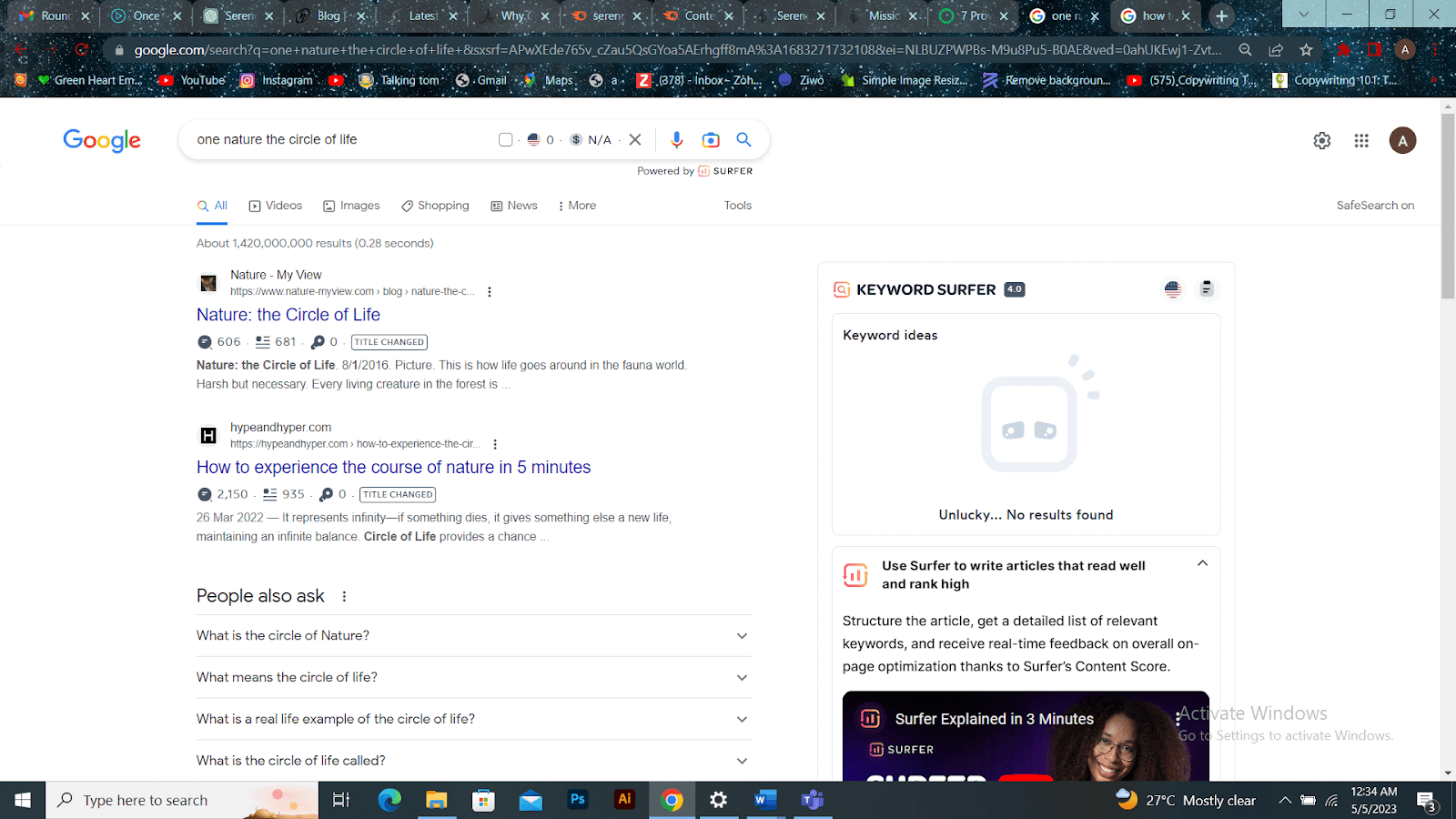Click 'TITLE CHANGED' badge under Nature result
This screenshot has height=819, width=1456.
389,342
